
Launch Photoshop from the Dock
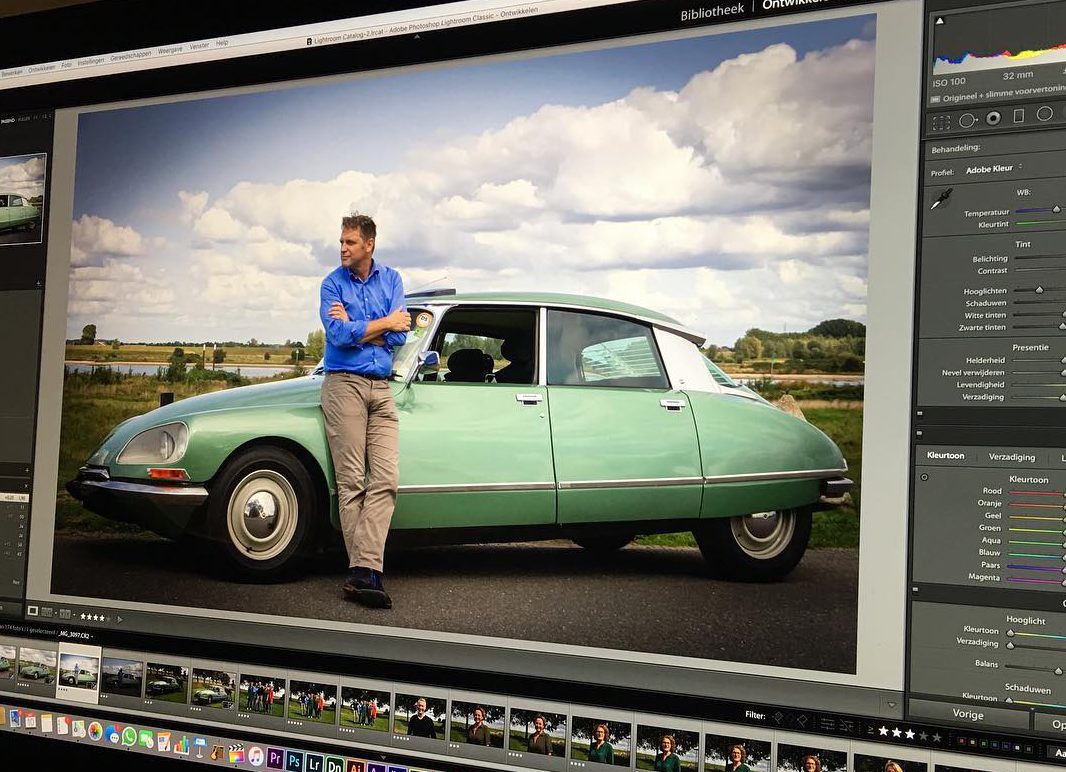[x=294, y=760]
